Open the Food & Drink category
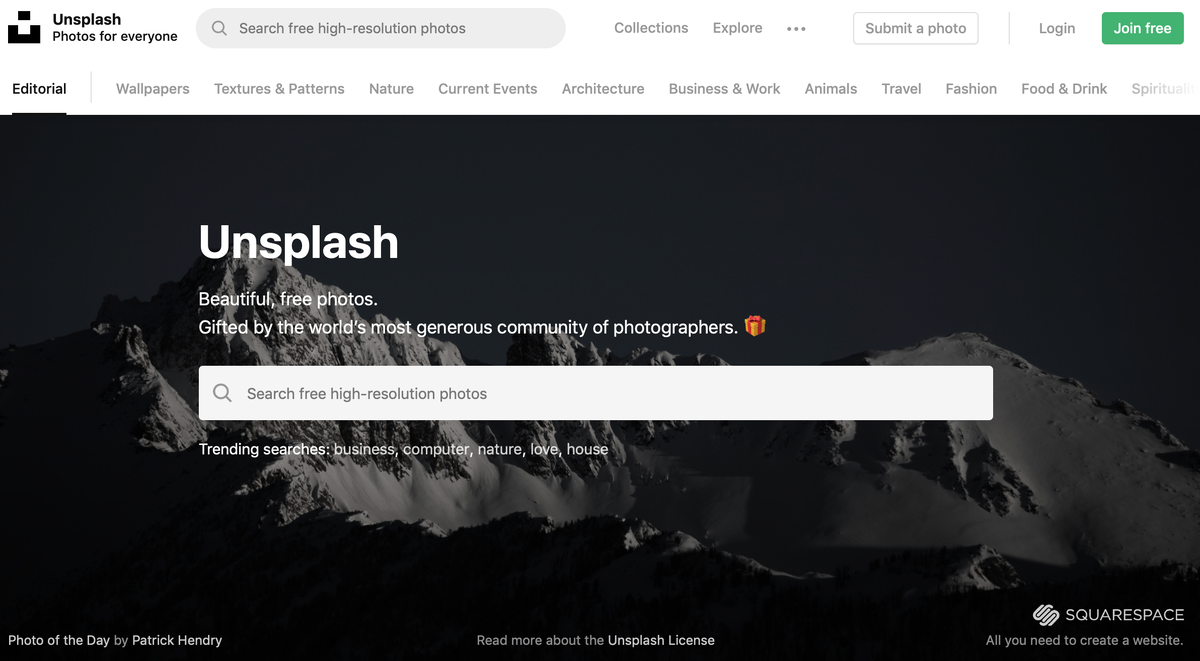1200x661 pixels. tap(1064, 88)
